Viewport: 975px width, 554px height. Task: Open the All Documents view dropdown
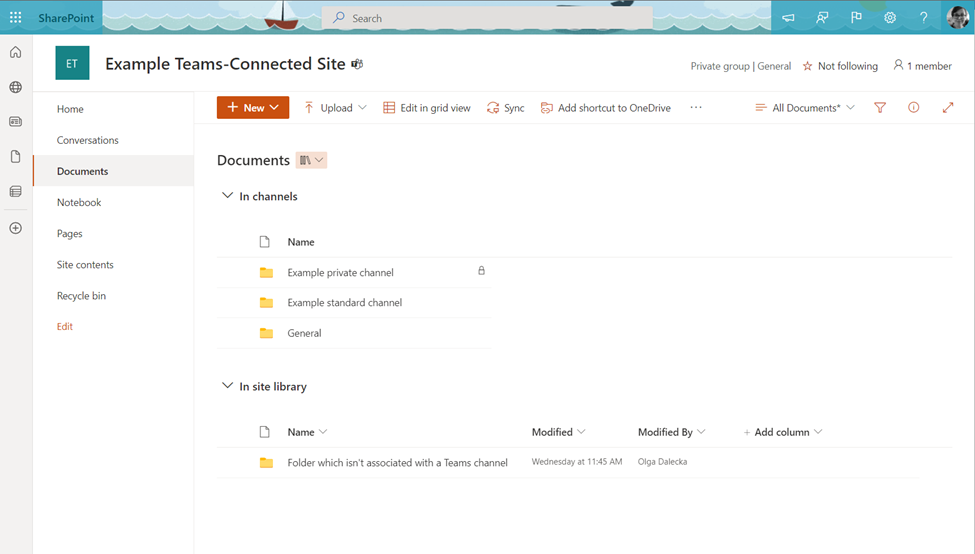(805, 108)
